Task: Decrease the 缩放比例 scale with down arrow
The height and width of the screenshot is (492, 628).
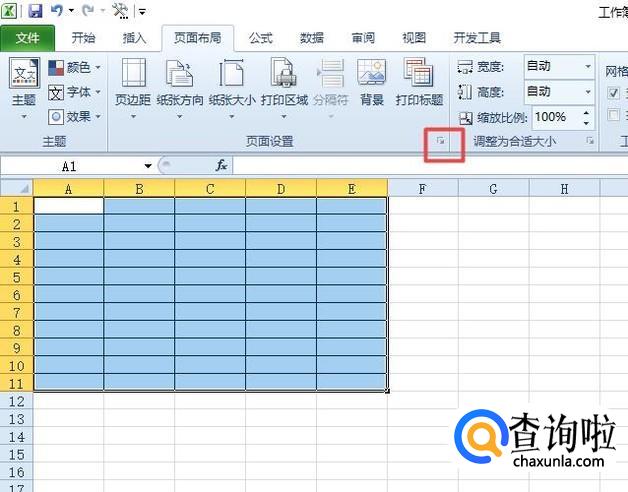Action: (x=586, y=123)
